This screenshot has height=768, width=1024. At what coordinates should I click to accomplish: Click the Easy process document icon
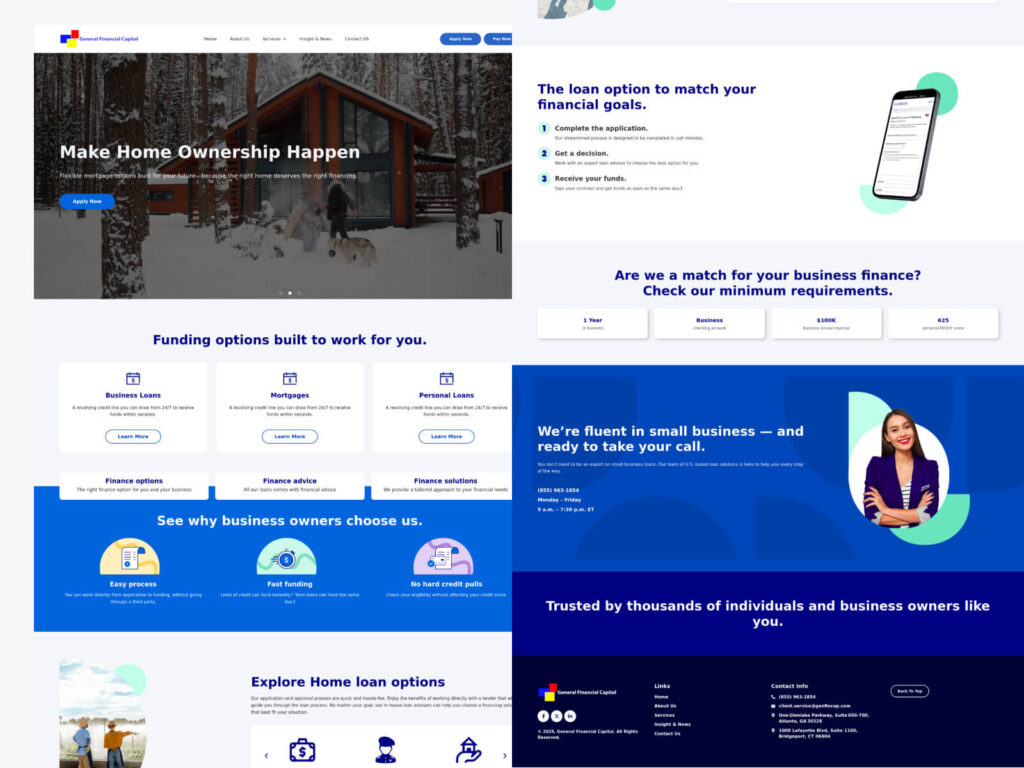coord(129,557)
